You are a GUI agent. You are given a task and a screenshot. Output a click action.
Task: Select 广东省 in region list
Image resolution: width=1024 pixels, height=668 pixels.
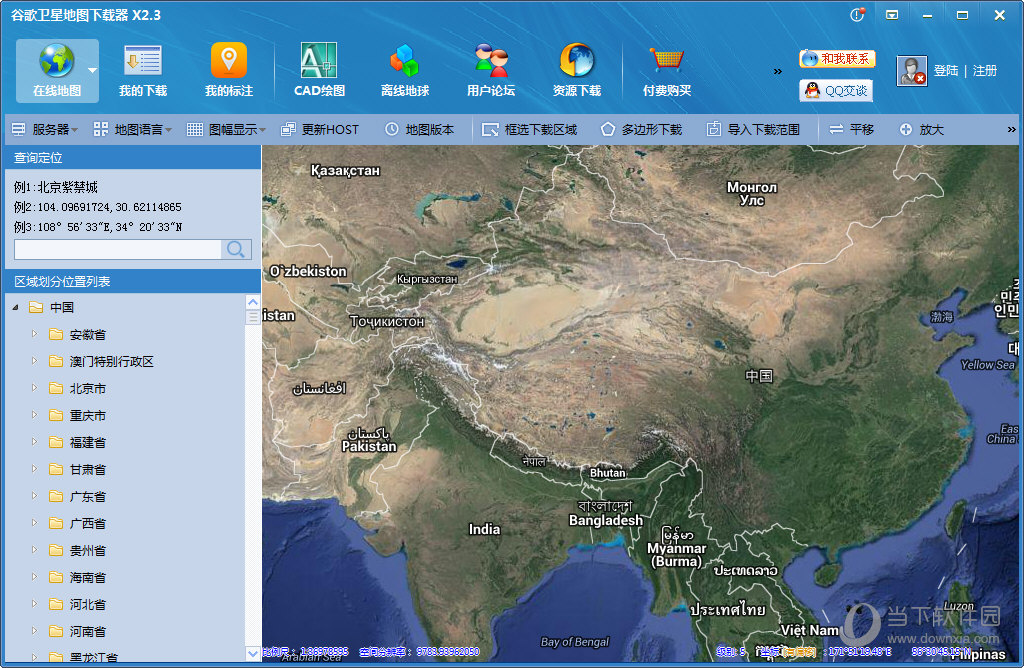(88, 496)
